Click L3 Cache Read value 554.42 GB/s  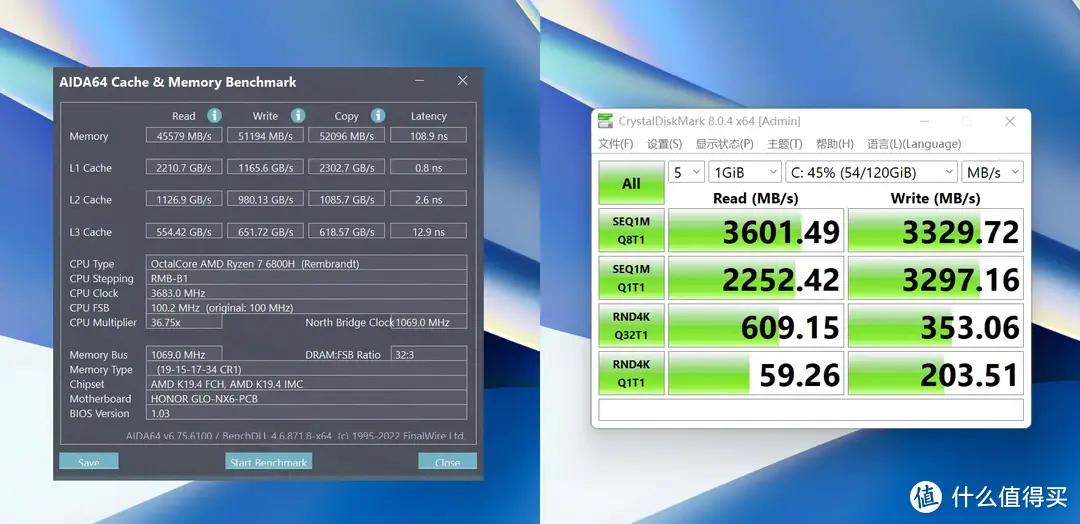click(184, 231)
